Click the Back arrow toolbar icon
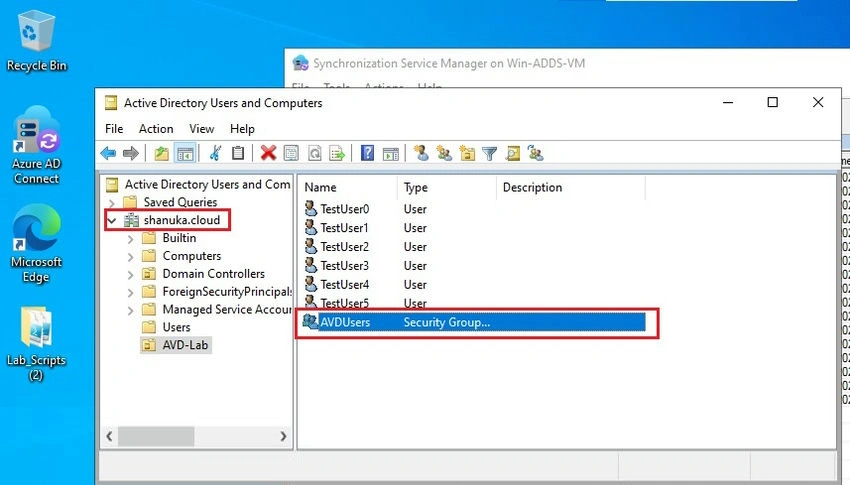This screenshot has height=485, width=850. [x=108, y=153]
